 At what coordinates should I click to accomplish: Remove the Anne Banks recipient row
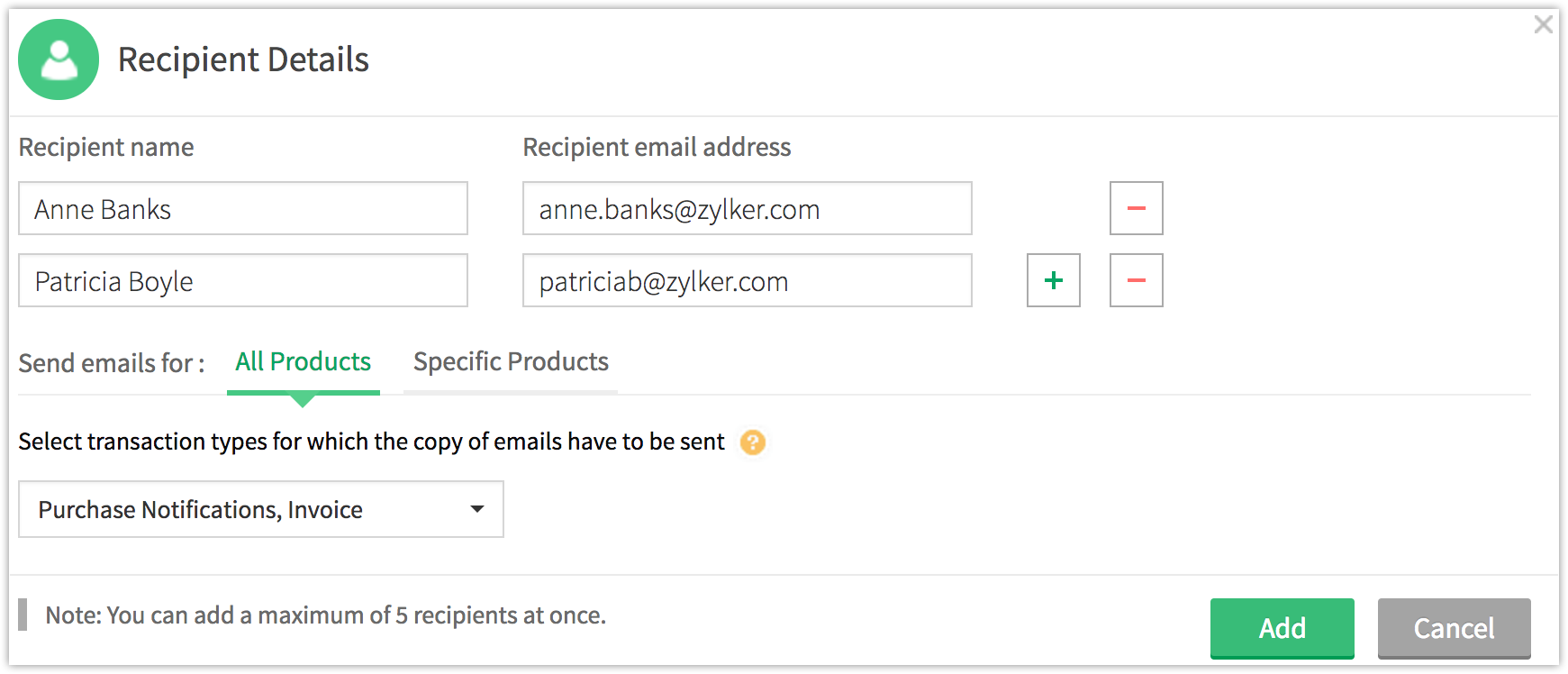1136,208
